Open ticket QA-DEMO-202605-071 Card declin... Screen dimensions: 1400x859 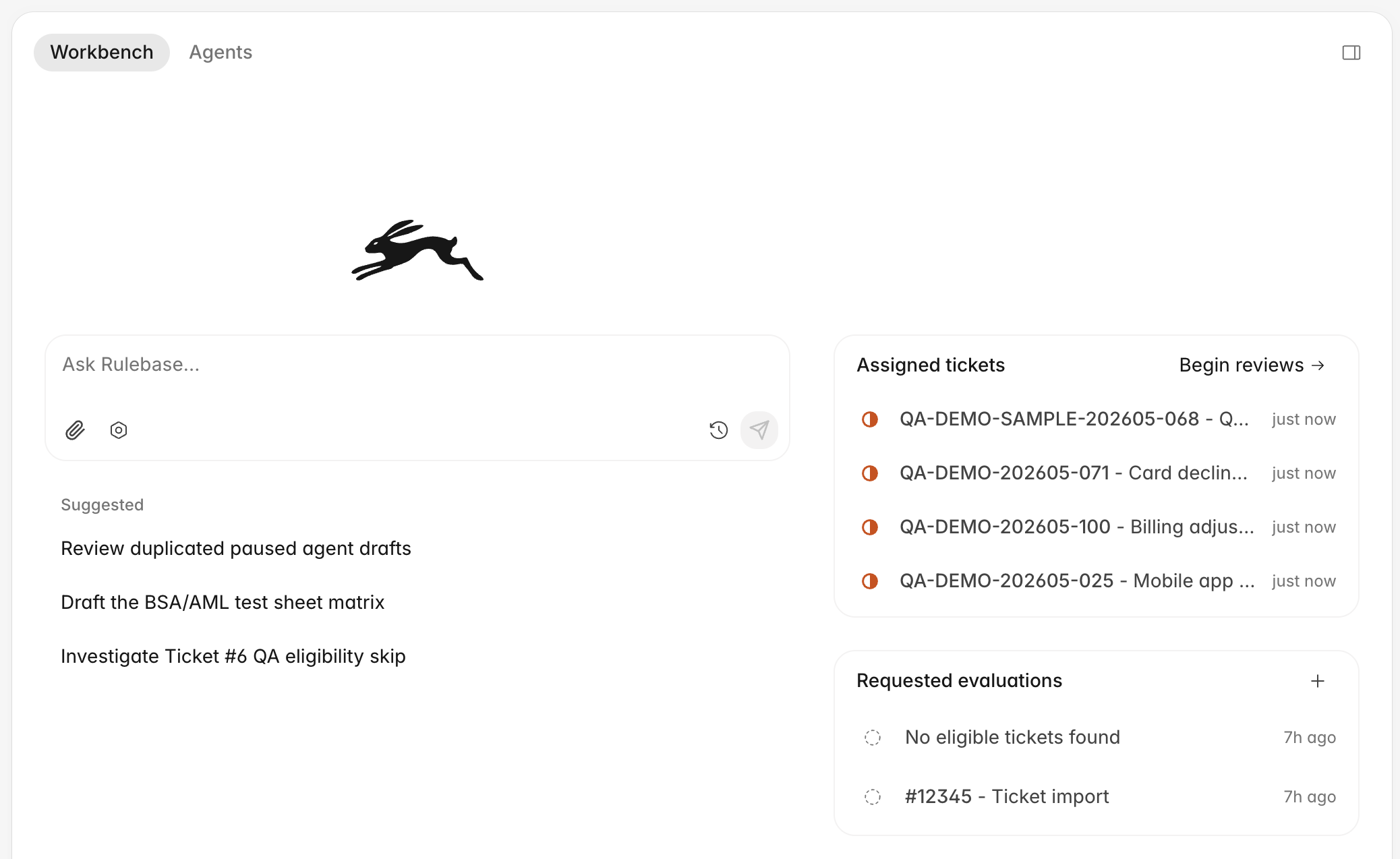[x=1097, y=473]
